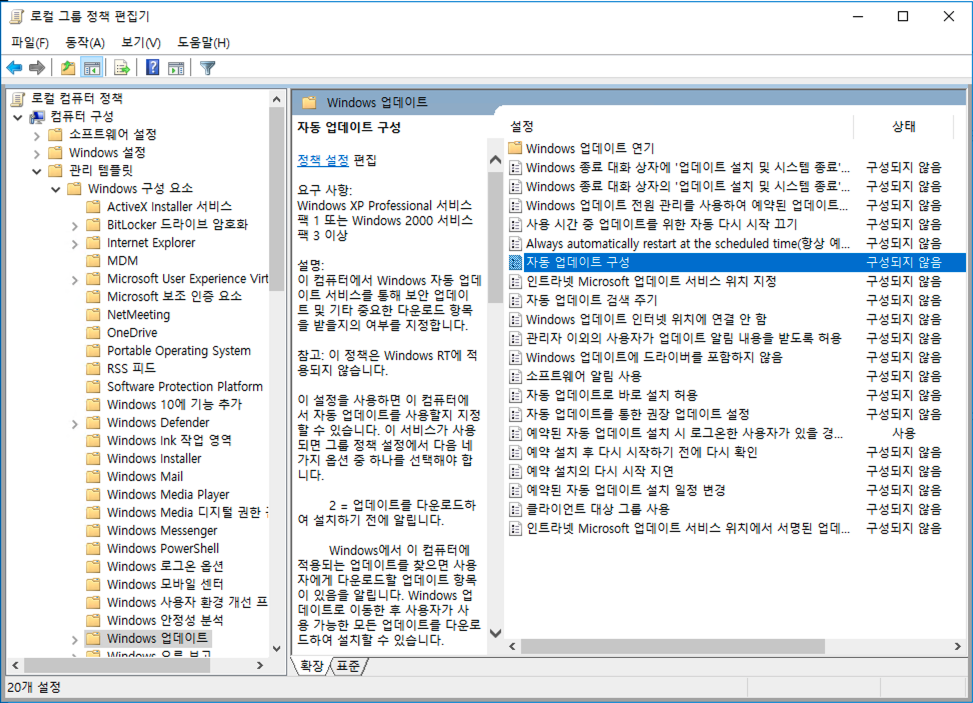Expand the Windows 업데이트 tree node
The image size is (973, 703).
[74, 638]
